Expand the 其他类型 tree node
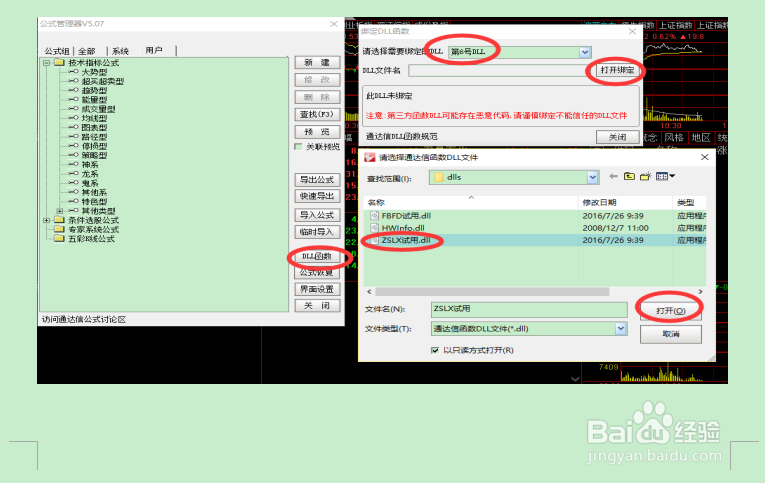 pos(60,211)
